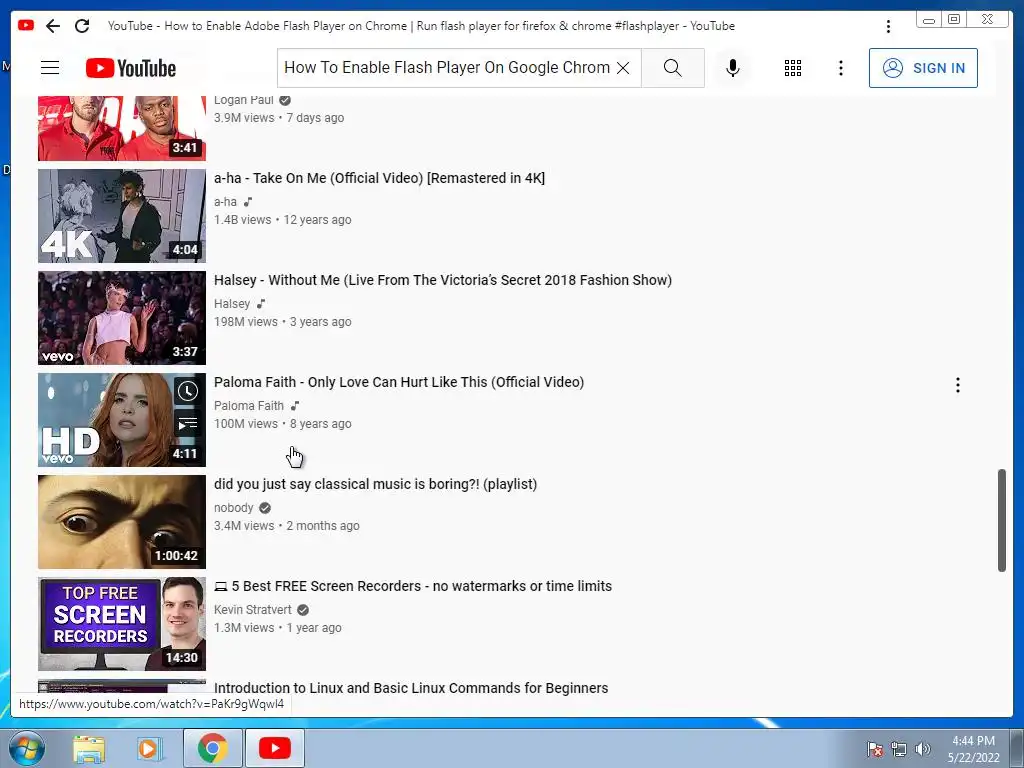Click the magnifier search button

[x=673, y=68]
